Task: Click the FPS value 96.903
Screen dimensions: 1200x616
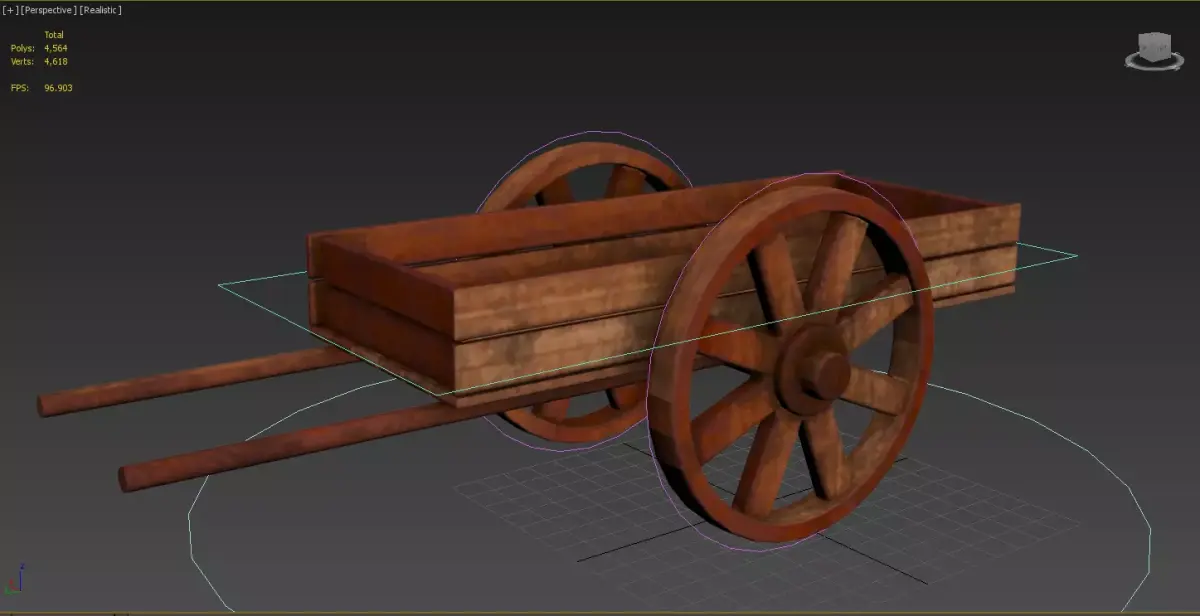Action: coord(58,88)
